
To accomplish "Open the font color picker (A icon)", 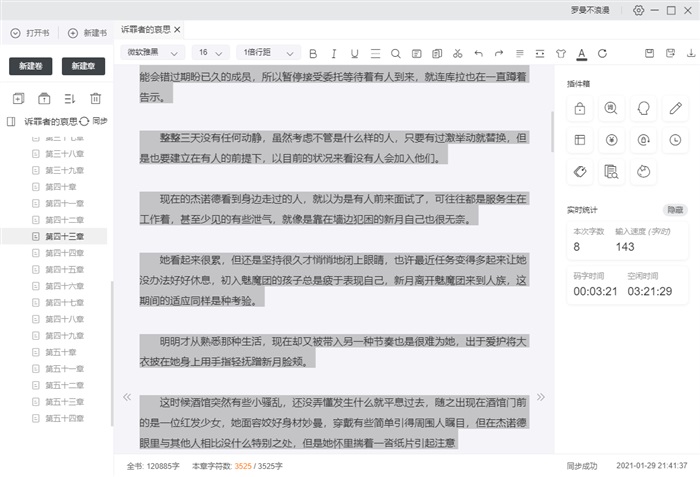I will click(x=581, y=53).
